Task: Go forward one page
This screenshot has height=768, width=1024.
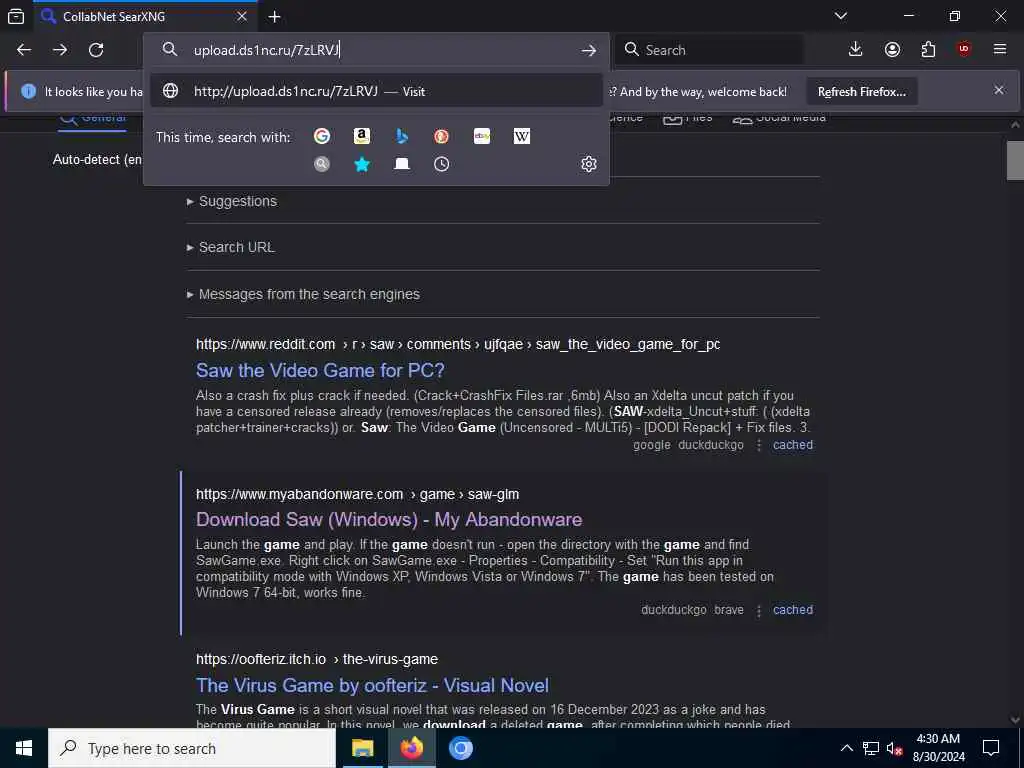Action: [x=60, y=50]
